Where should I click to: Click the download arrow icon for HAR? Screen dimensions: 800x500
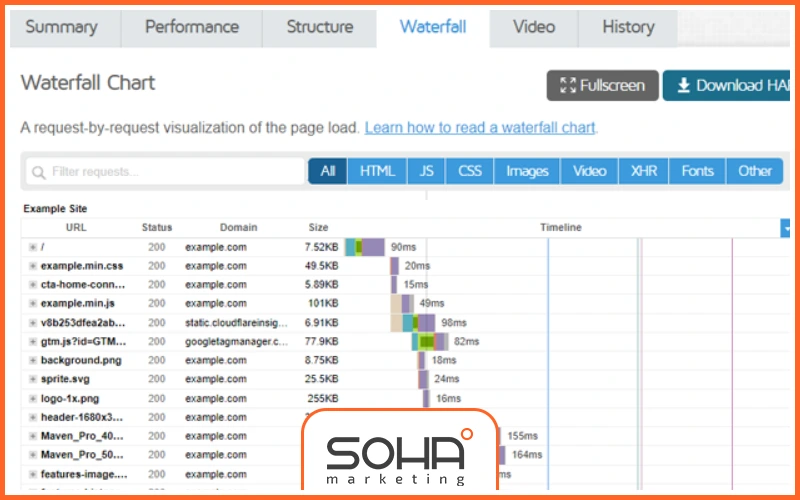[683, 86]
